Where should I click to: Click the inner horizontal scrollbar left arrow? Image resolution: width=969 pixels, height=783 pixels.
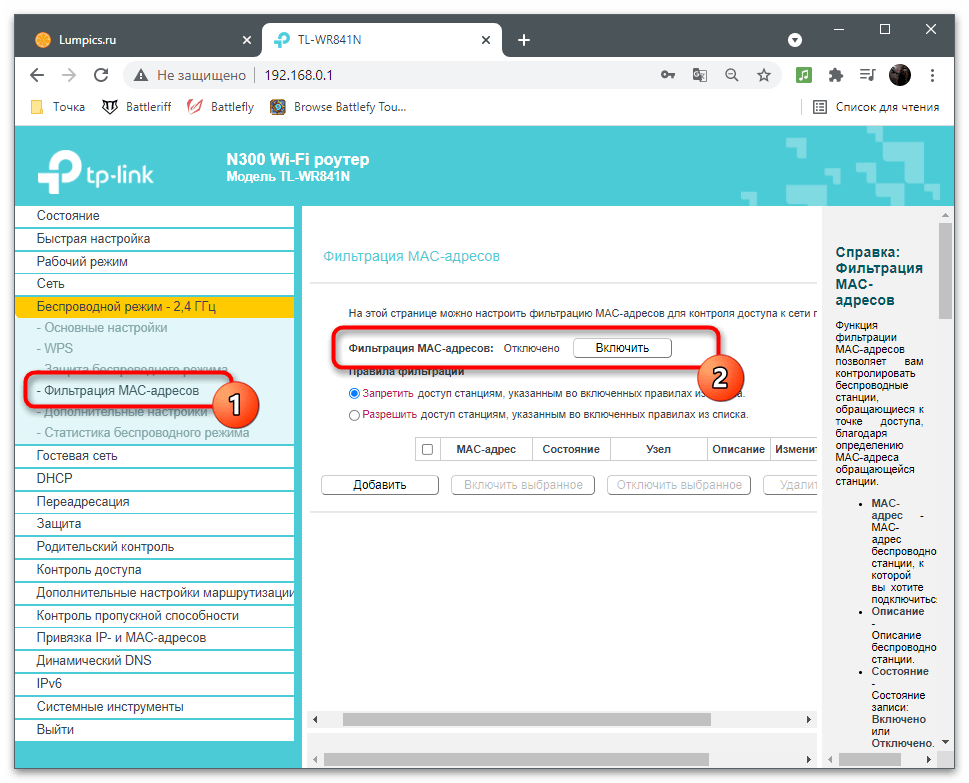pos(315,719)
